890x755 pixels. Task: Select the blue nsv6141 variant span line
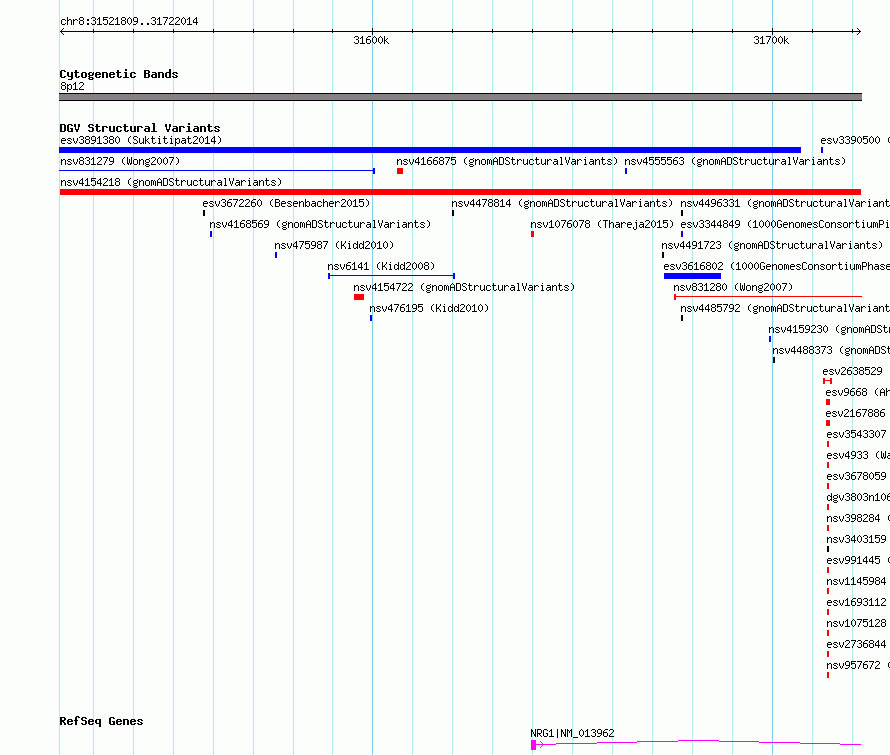(x=392, y=276)
